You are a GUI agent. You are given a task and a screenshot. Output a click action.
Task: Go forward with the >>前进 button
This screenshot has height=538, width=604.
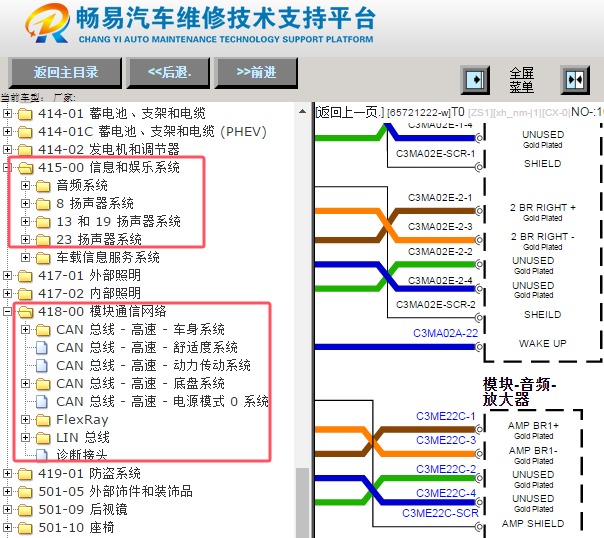(x=256, y=72)
